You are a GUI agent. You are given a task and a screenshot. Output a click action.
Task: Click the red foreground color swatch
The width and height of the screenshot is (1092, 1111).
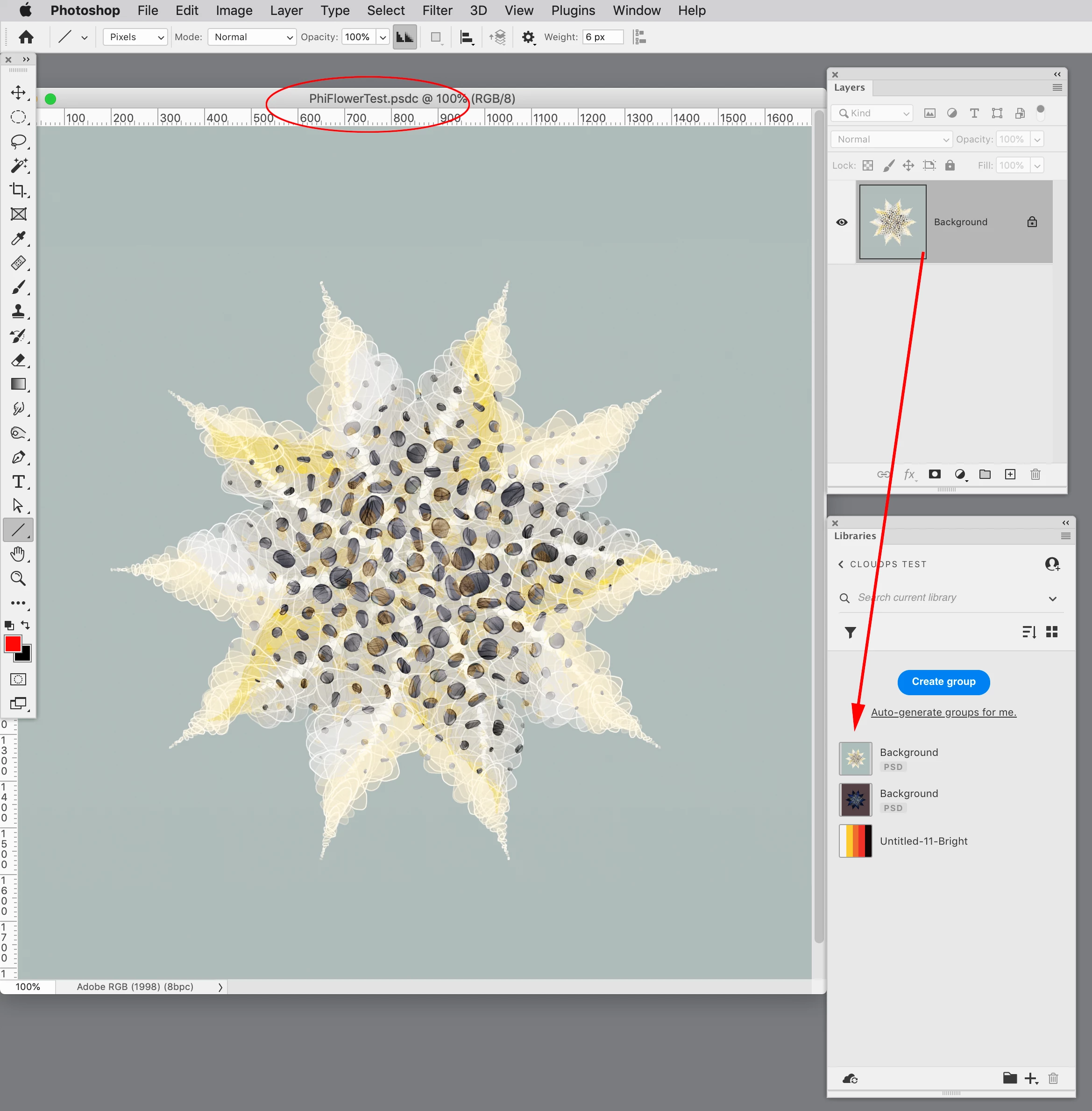coord(13,644)
